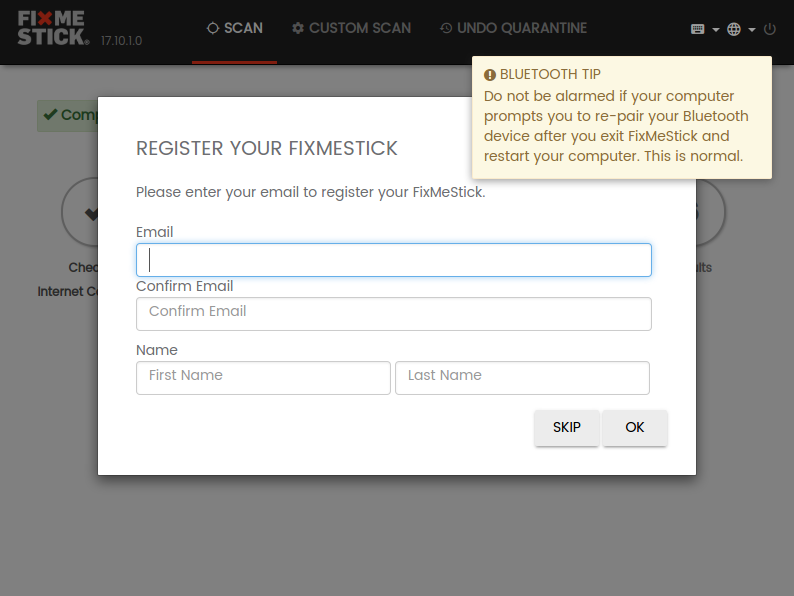This screenshot has height=596, width=794.
Task: Click the FixMeStick logo
Action: 54,28
